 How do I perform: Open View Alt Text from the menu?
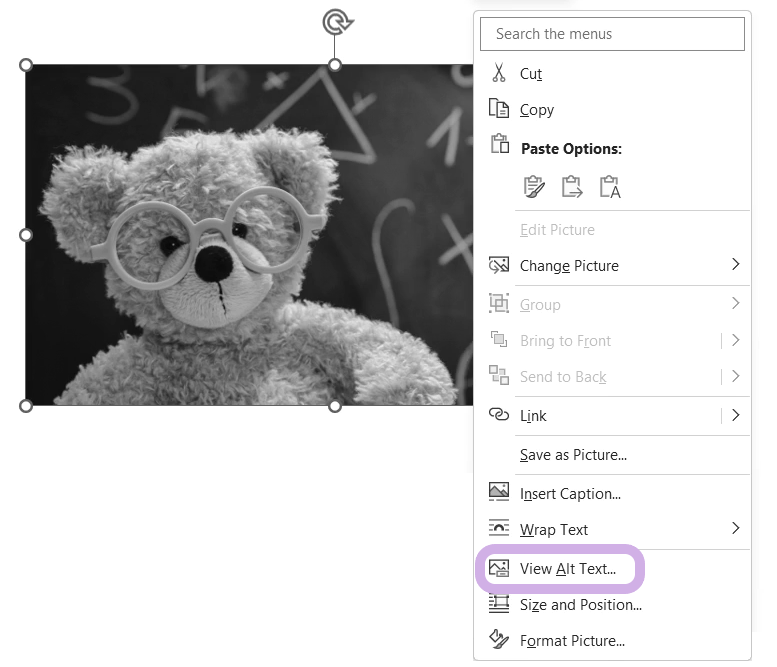click(567, 569)
